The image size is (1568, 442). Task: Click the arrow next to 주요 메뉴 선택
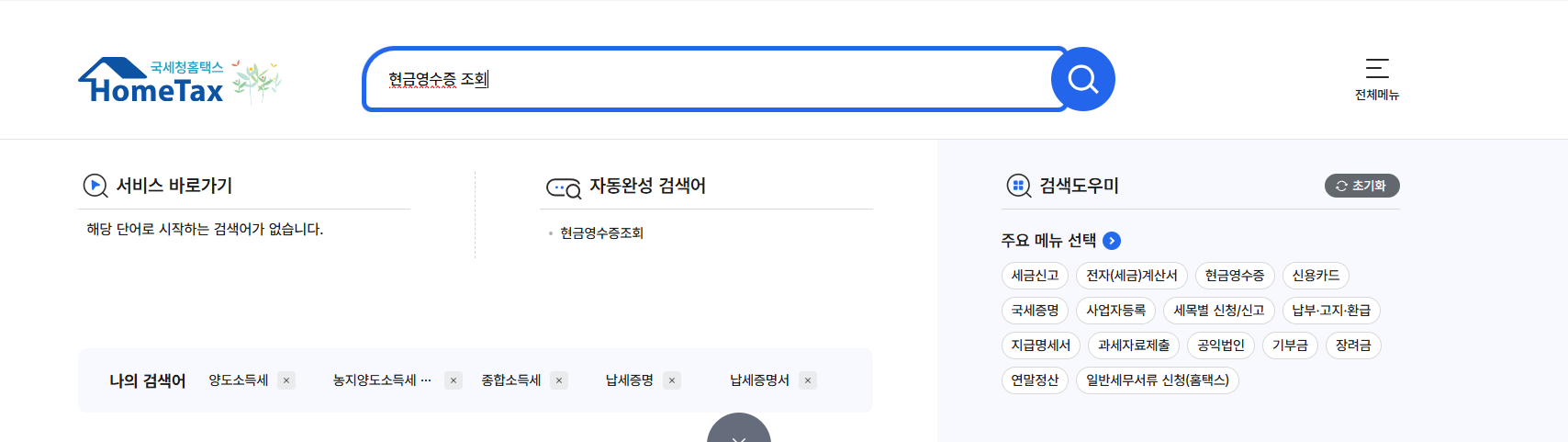(1112, 241)
